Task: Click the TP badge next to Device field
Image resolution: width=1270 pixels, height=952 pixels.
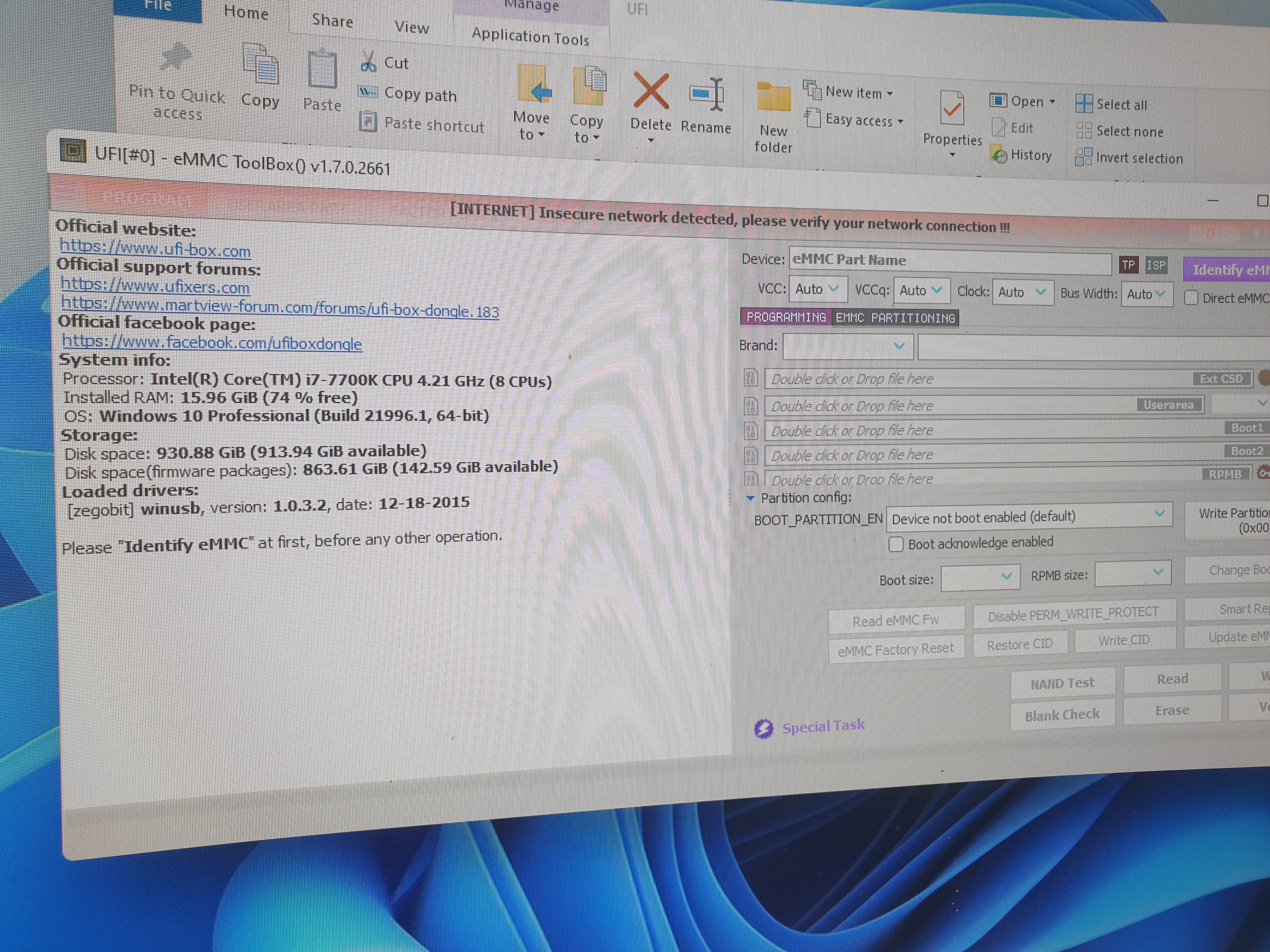Action: pos(1129,264)
